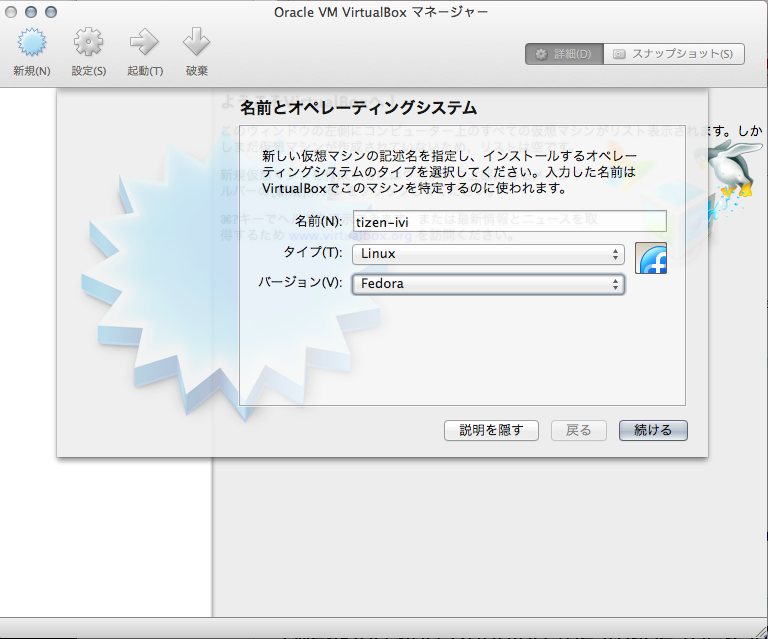Click the タイプ(T): label

click(x=313, y=253)
